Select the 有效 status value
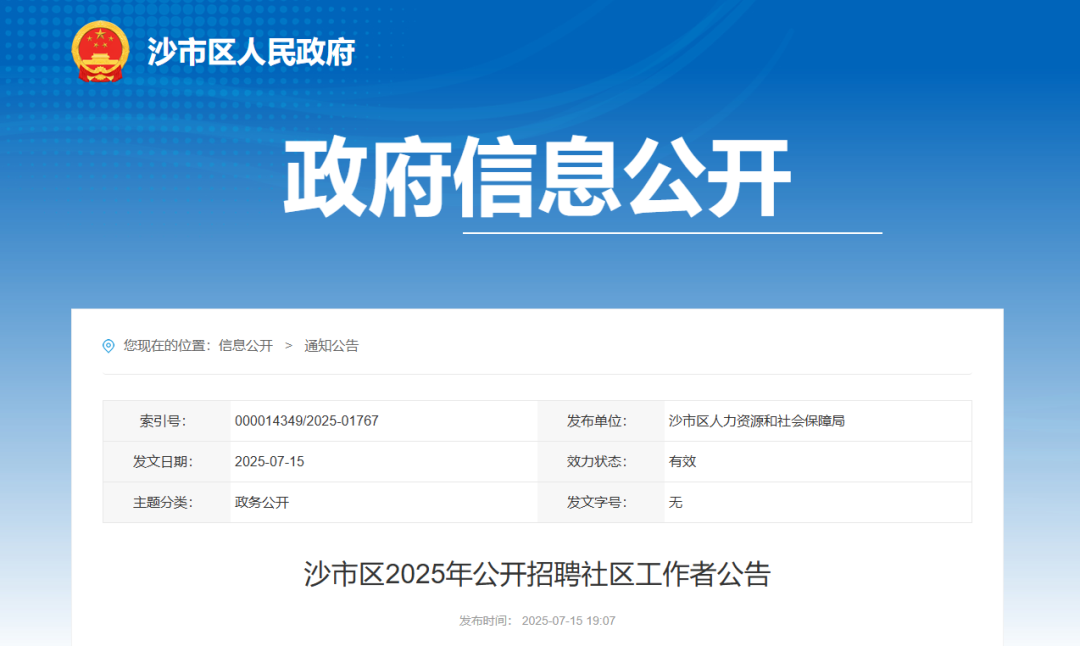This screenshot has width=1080, height=646. 682,461
